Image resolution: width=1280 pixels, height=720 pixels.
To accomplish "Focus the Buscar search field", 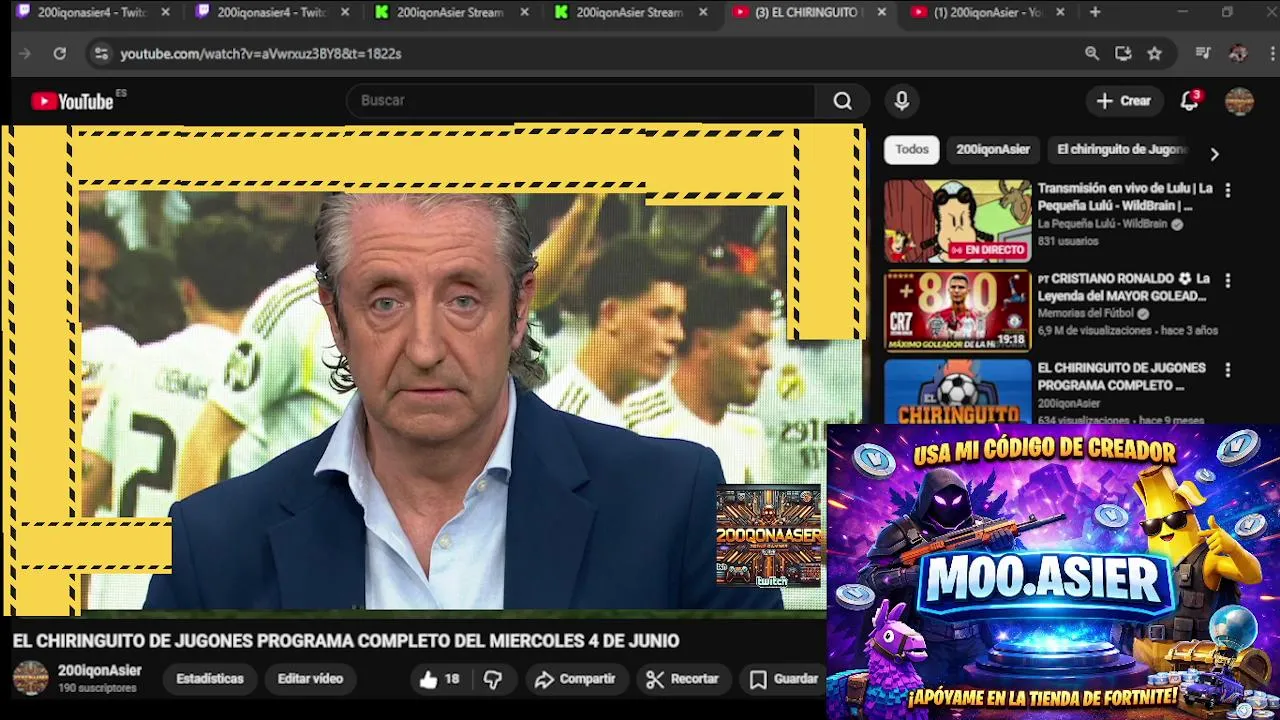I will [x=580, y=100].
